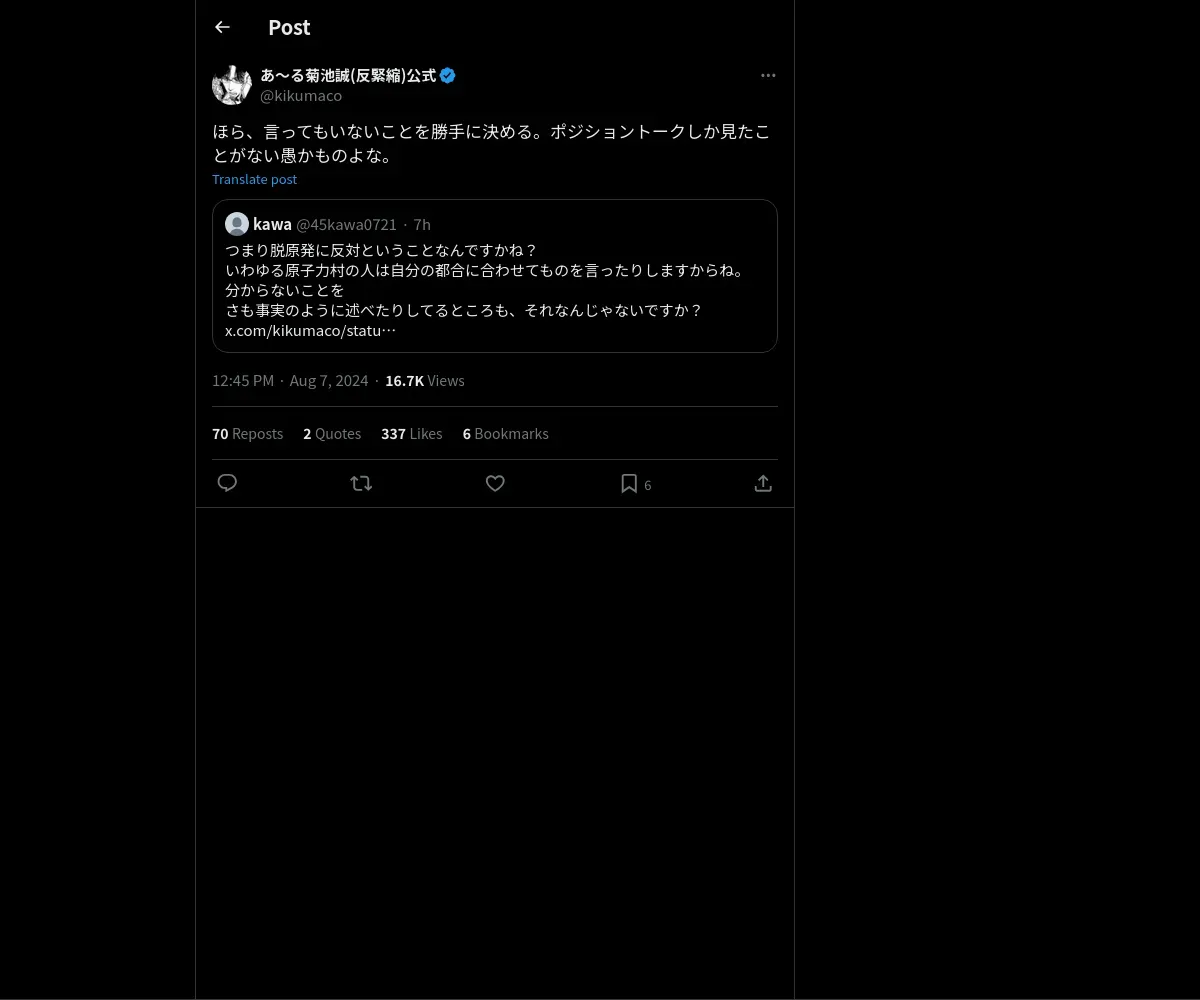Repost using the retweet icon
This screenshot has height=1000, width=1200.
click(x=361, y=483)
